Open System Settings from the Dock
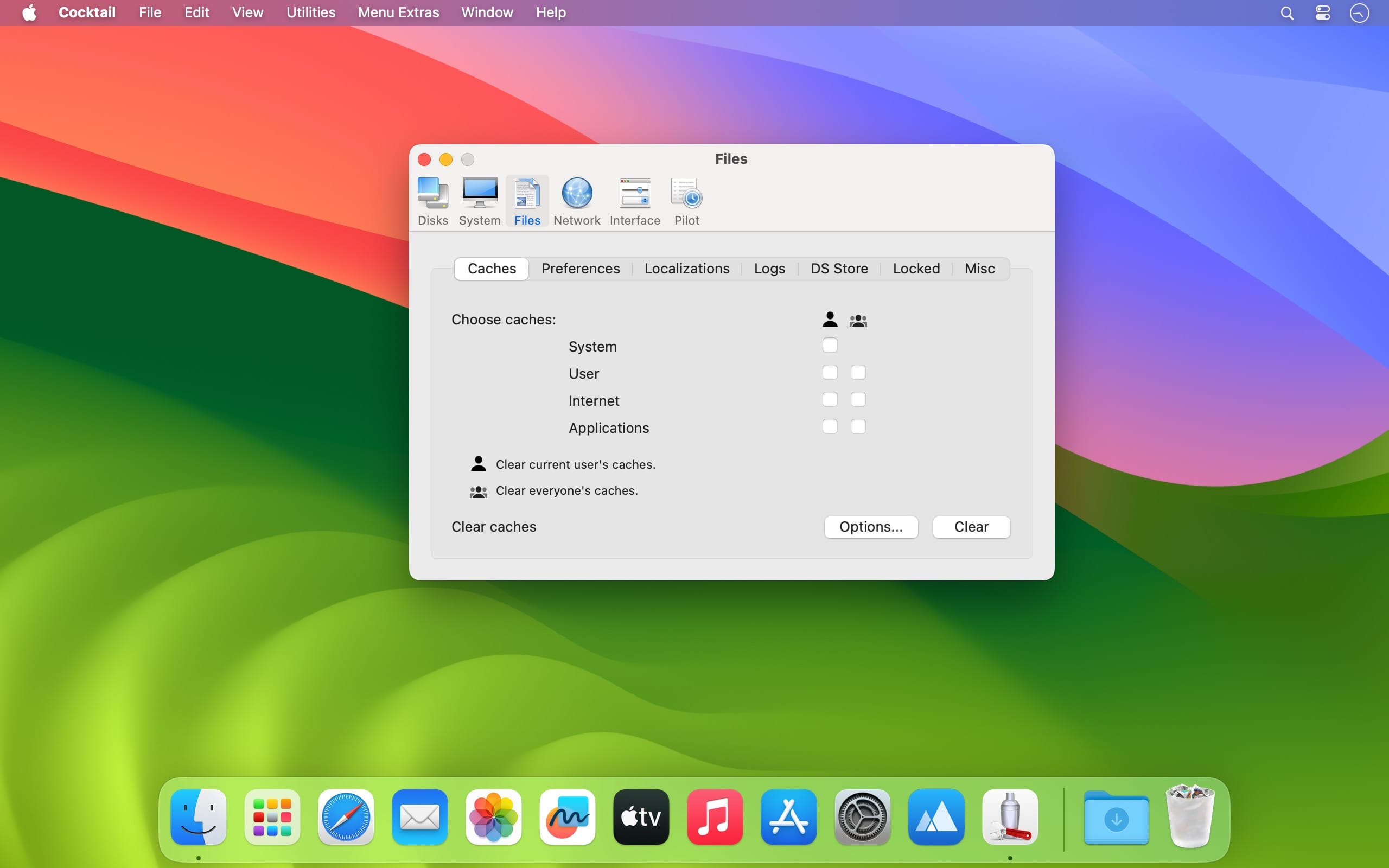The height and width of the screenshot is (868, 1389). coord(862,817)
